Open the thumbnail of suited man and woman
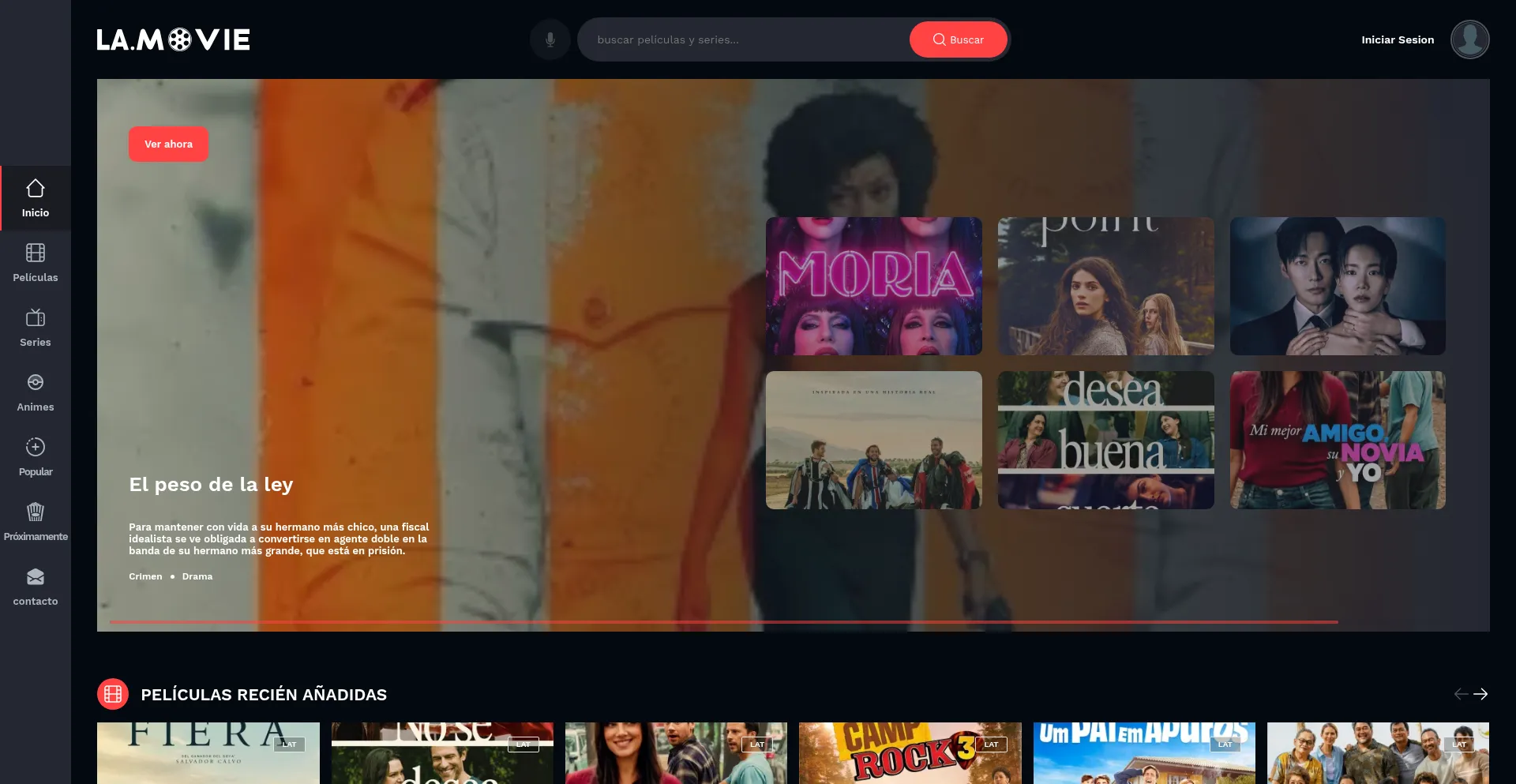1516x784 pixels. [1338, 286]
